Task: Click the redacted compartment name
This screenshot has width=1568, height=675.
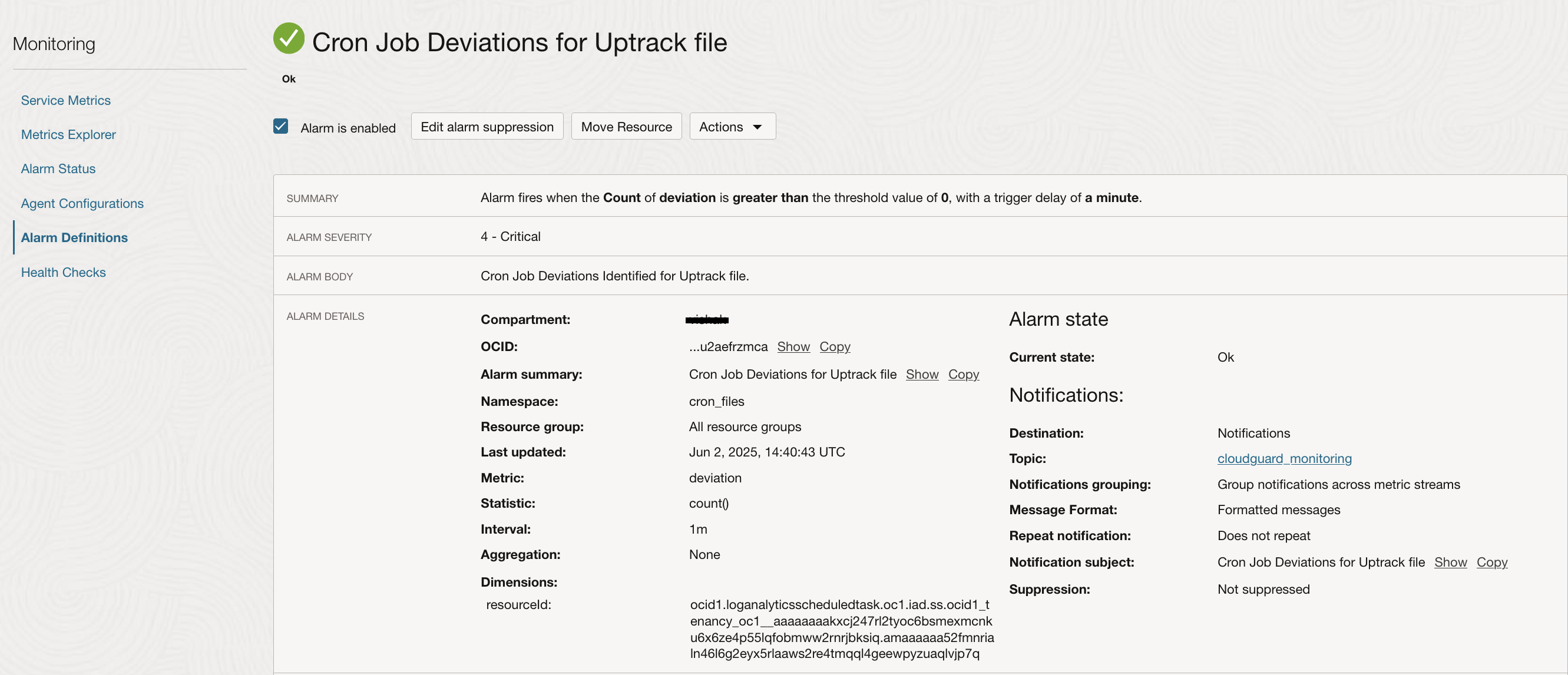Action: point(706,320)
